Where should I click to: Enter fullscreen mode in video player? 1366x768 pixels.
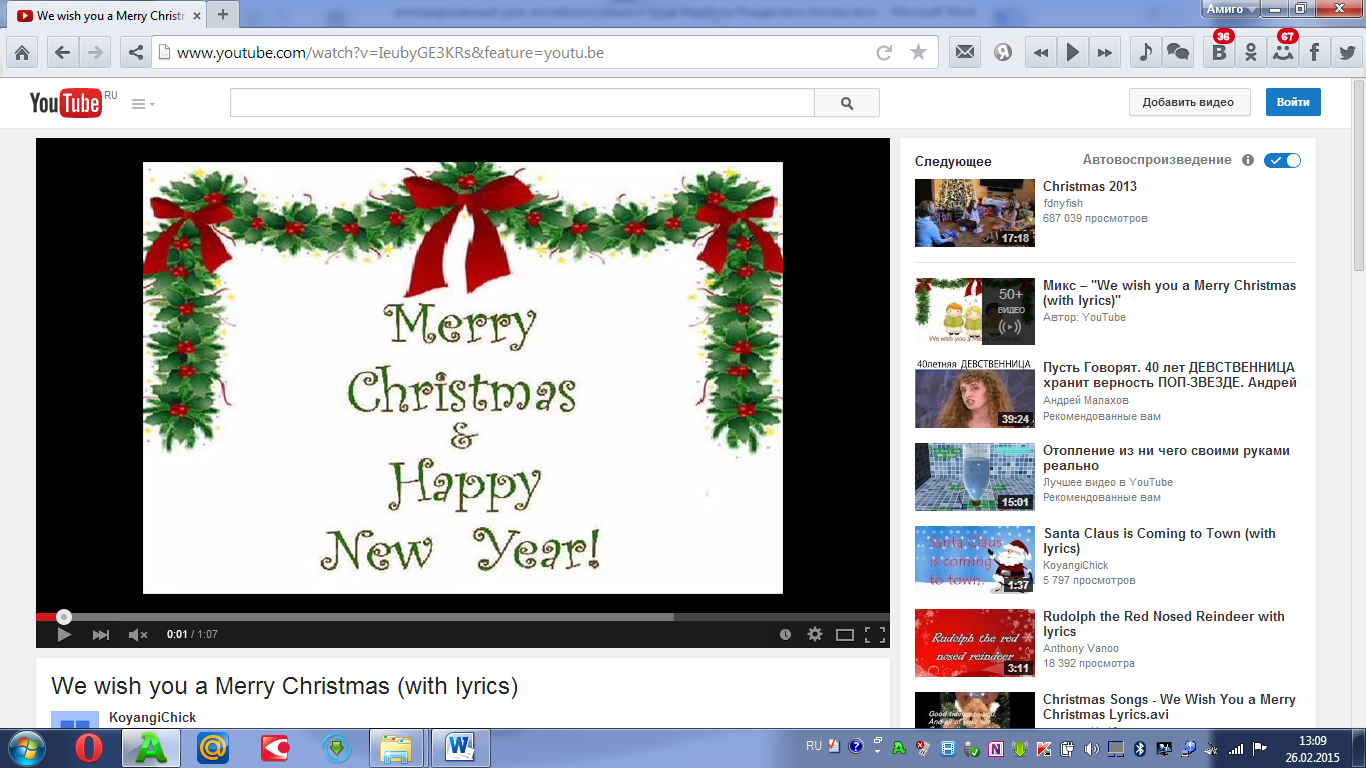coord(874,634)
